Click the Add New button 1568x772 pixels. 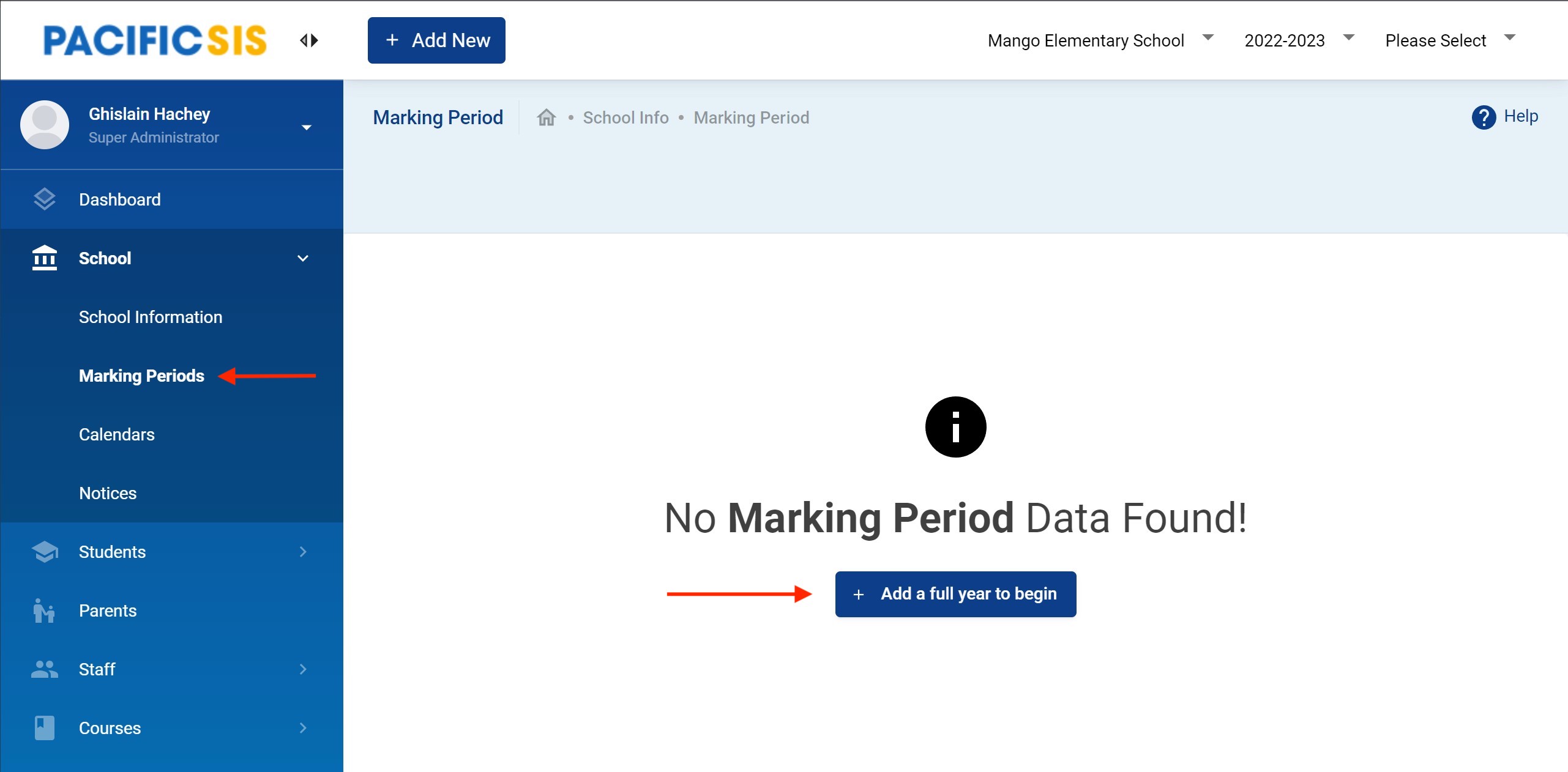436,40
